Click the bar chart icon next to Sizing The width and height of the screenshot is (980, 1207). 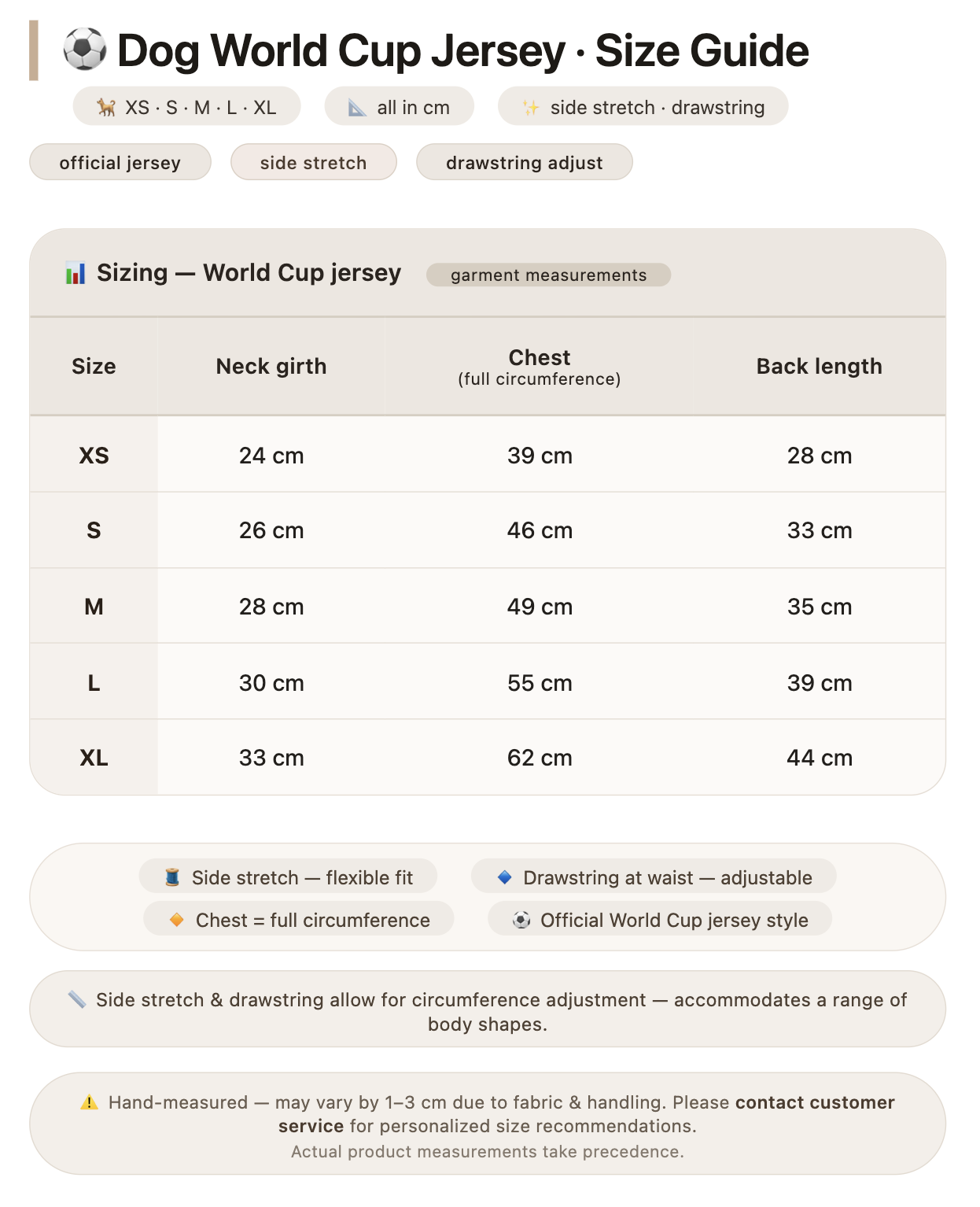(x=76, y=273)
